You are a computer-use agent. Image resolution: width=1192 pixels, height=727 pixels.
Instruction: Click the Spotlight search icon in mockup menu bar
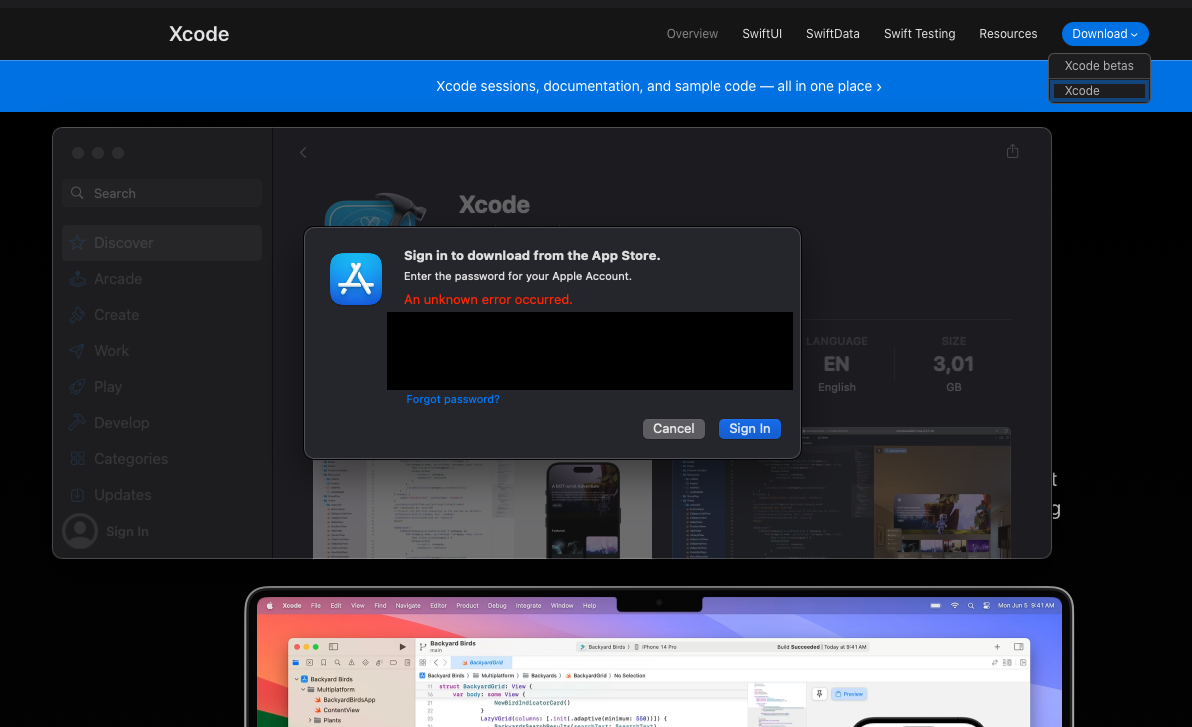971,606
